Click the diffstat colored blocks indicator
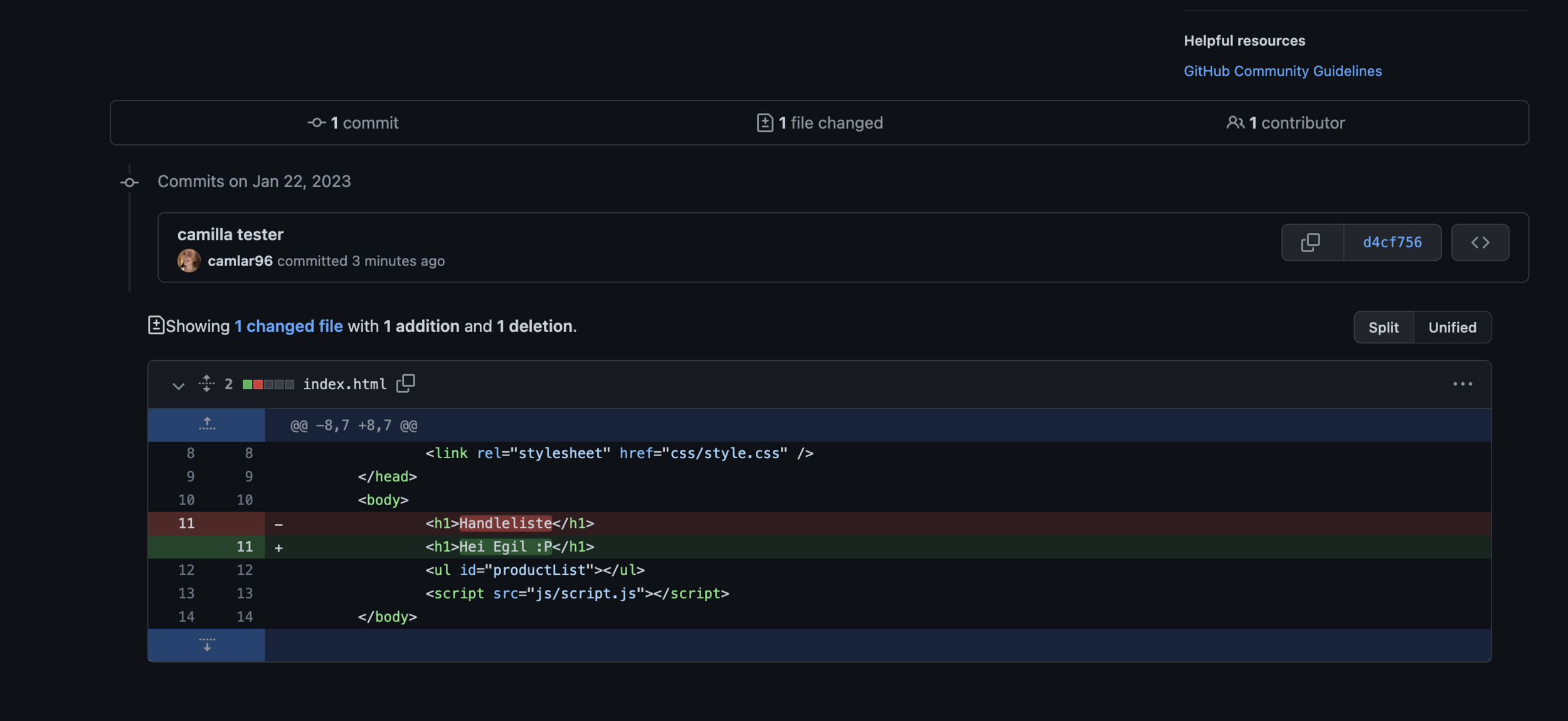 [x=268, y=384]
